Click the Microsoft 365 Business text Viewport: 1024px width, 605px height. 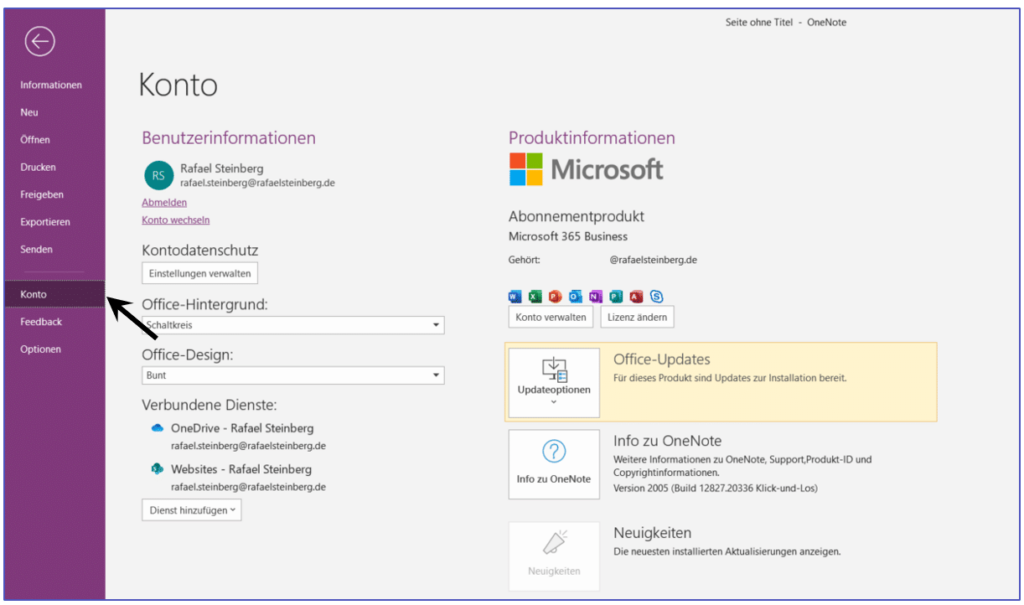pos(568,237)
